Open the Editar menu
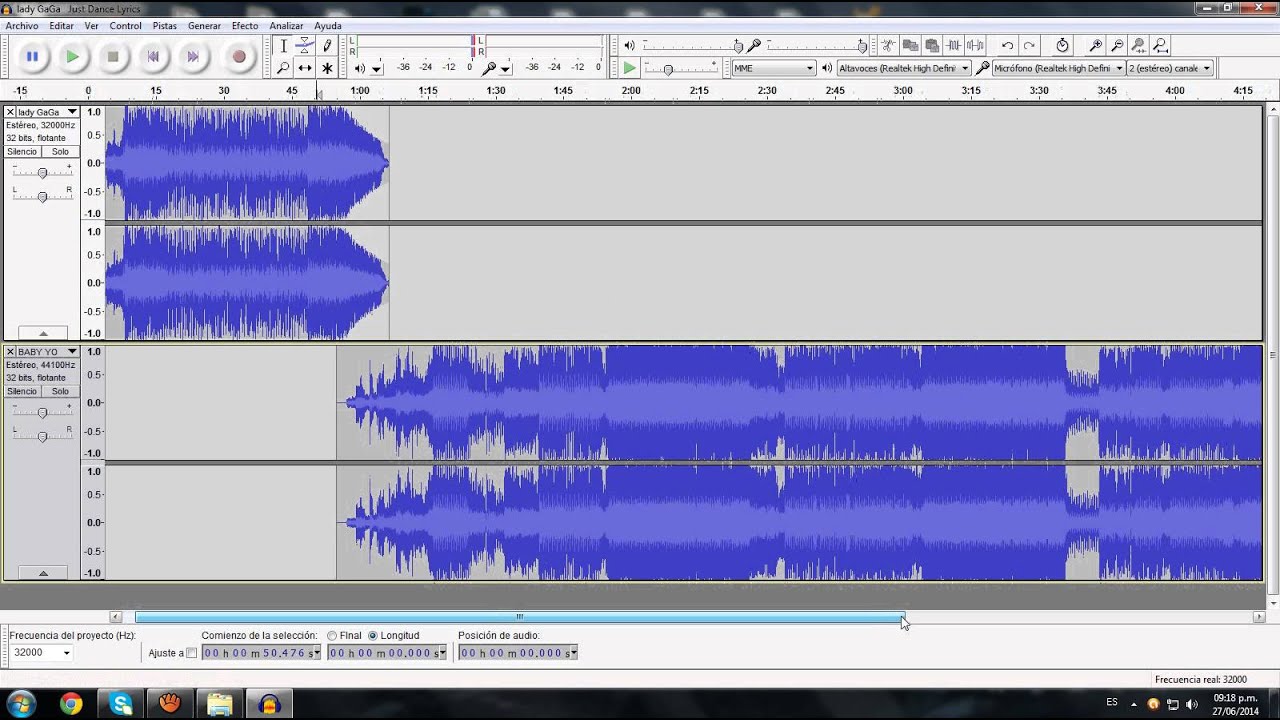Image resolution: width=1280 pixels, height=720 pixels. [61, 26]
